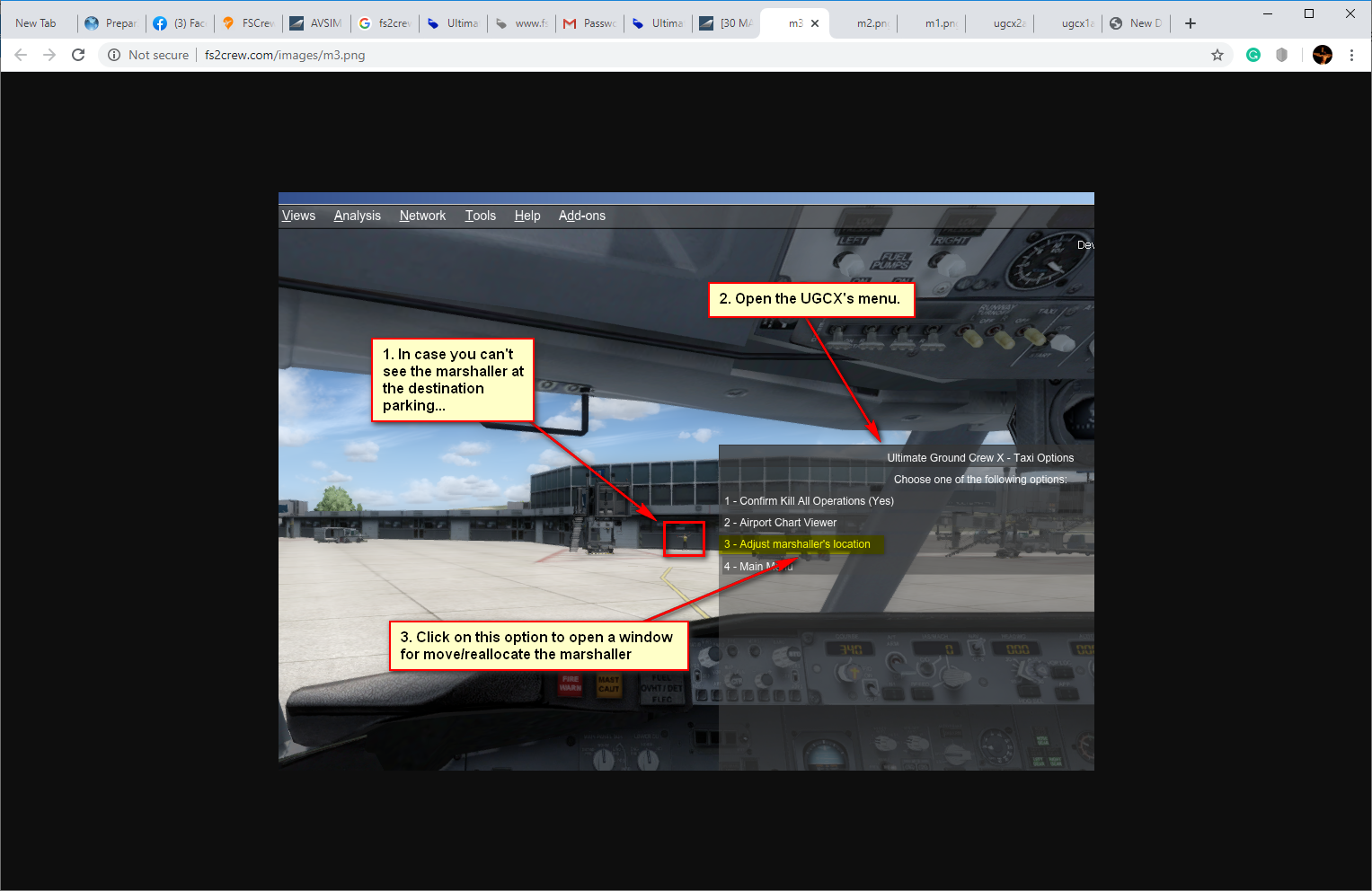This screenshot has width=1372, height=891.
Task: Switch to the Google fs2crew search tab
Action: 385,23
